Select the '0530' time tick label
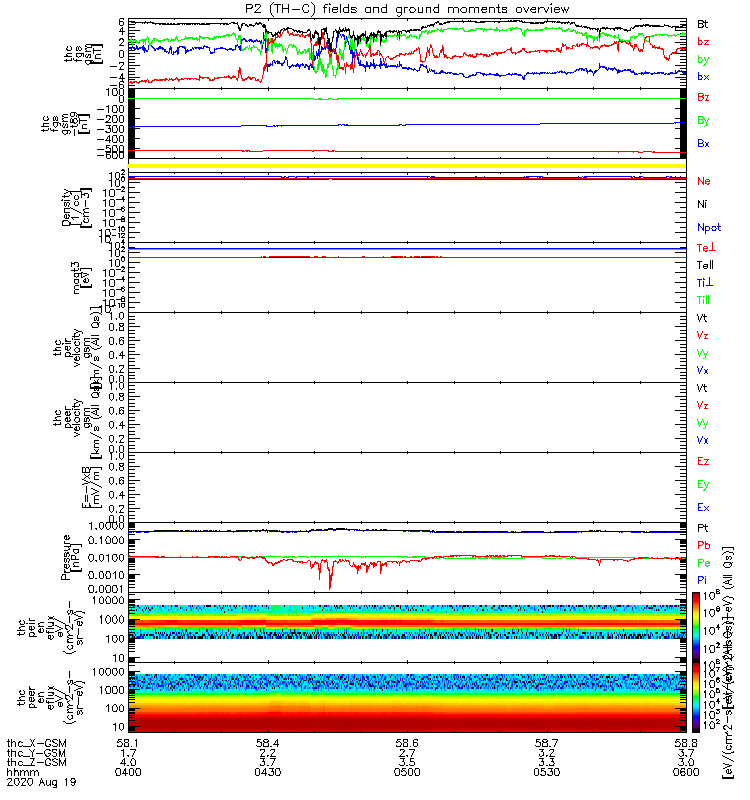The height and width of the screenshot is (800, 750). (x=546, y=772)
